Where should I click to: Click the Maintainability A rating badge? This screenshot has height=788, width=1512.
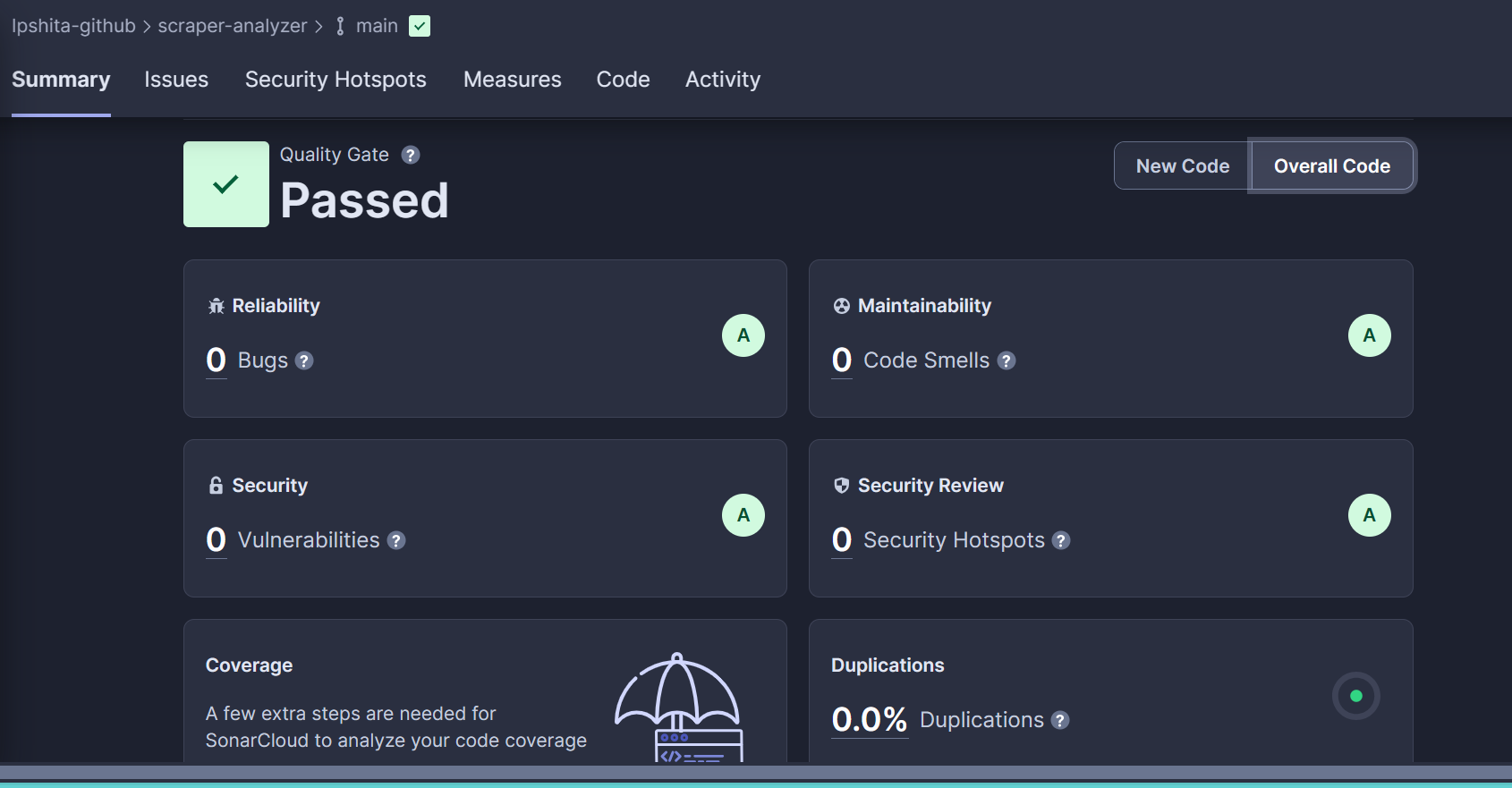point(1370,335)
